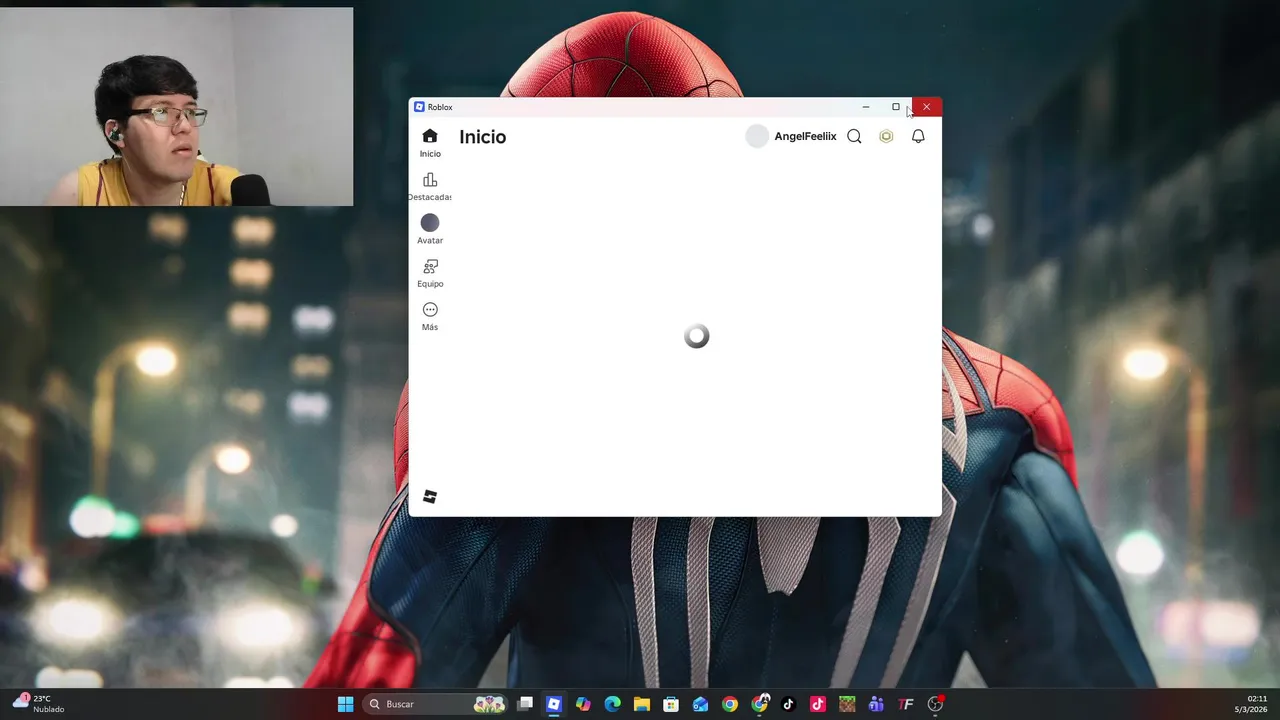
Task: Open the Robux balance icon
Action: tap(886, 136)
